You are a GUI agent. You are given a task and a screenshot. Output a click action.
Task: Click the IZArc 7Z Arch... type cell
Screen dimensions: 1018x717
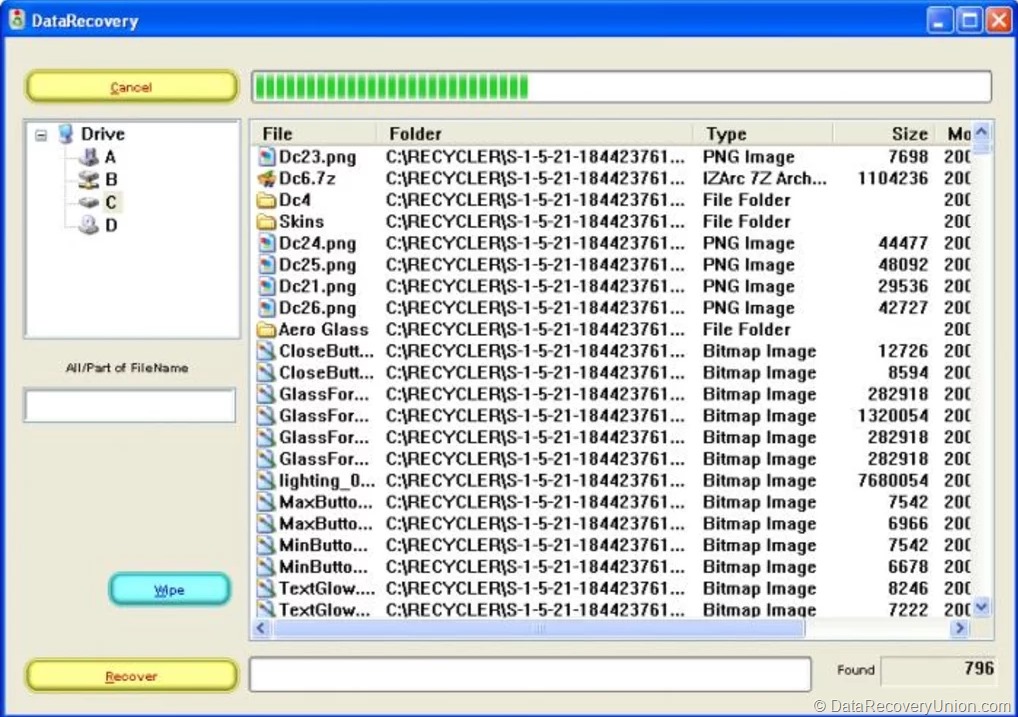point(764,178)
